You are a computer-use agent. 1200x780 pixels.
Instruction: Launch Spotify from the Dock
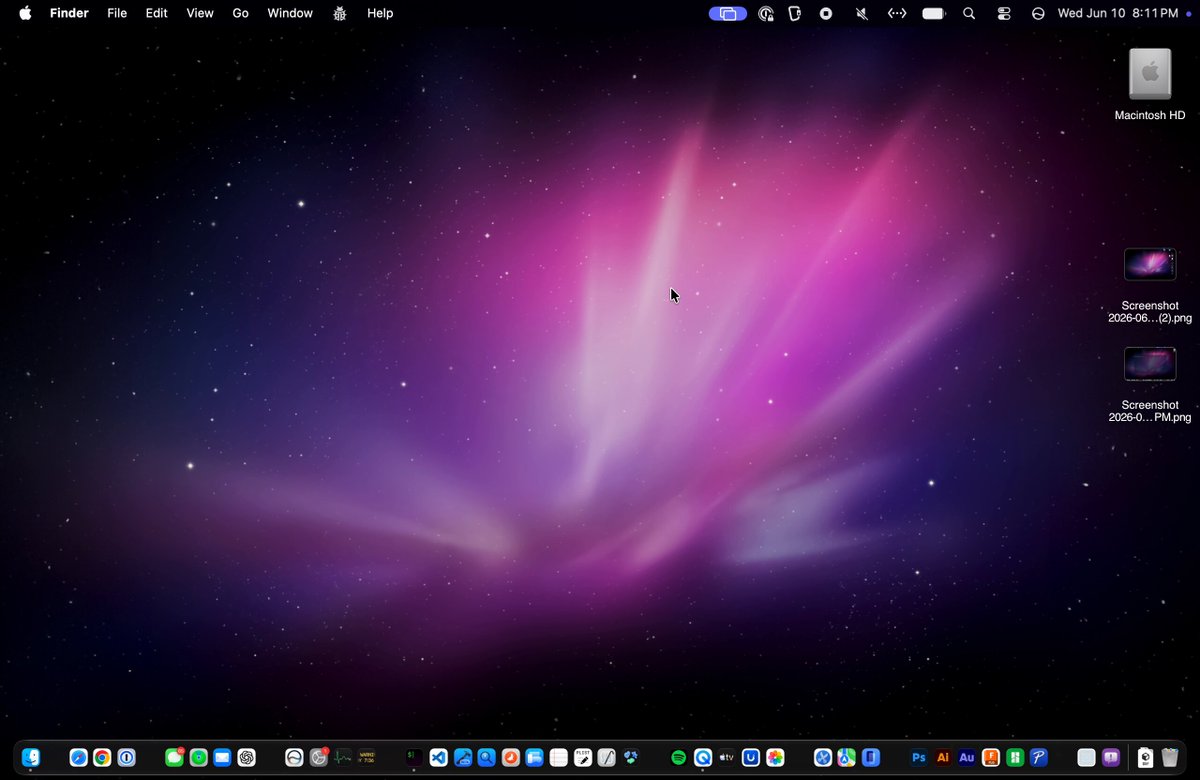click(679, 758)
